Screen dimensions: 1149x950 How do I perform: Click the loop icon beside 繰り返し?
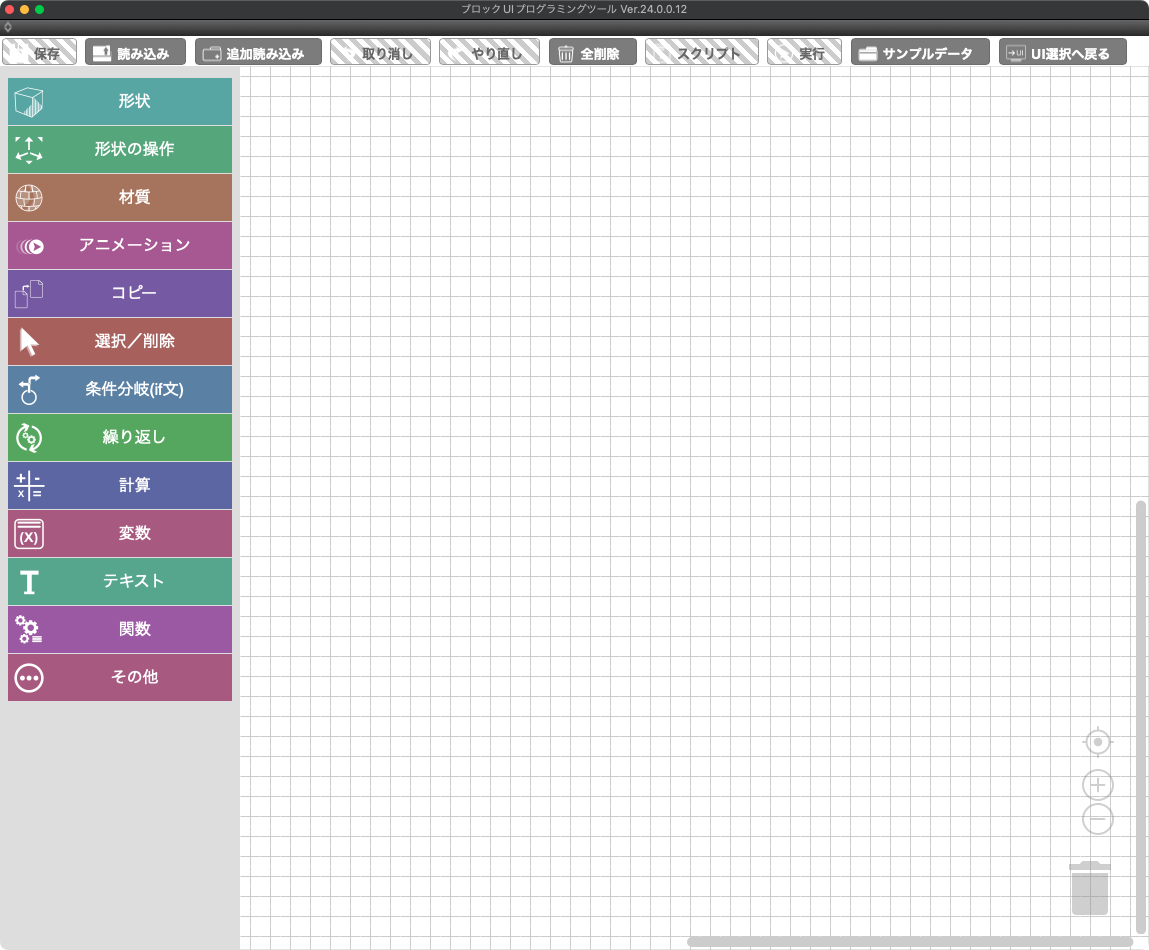pyautogui.click(x=29, y=438)
